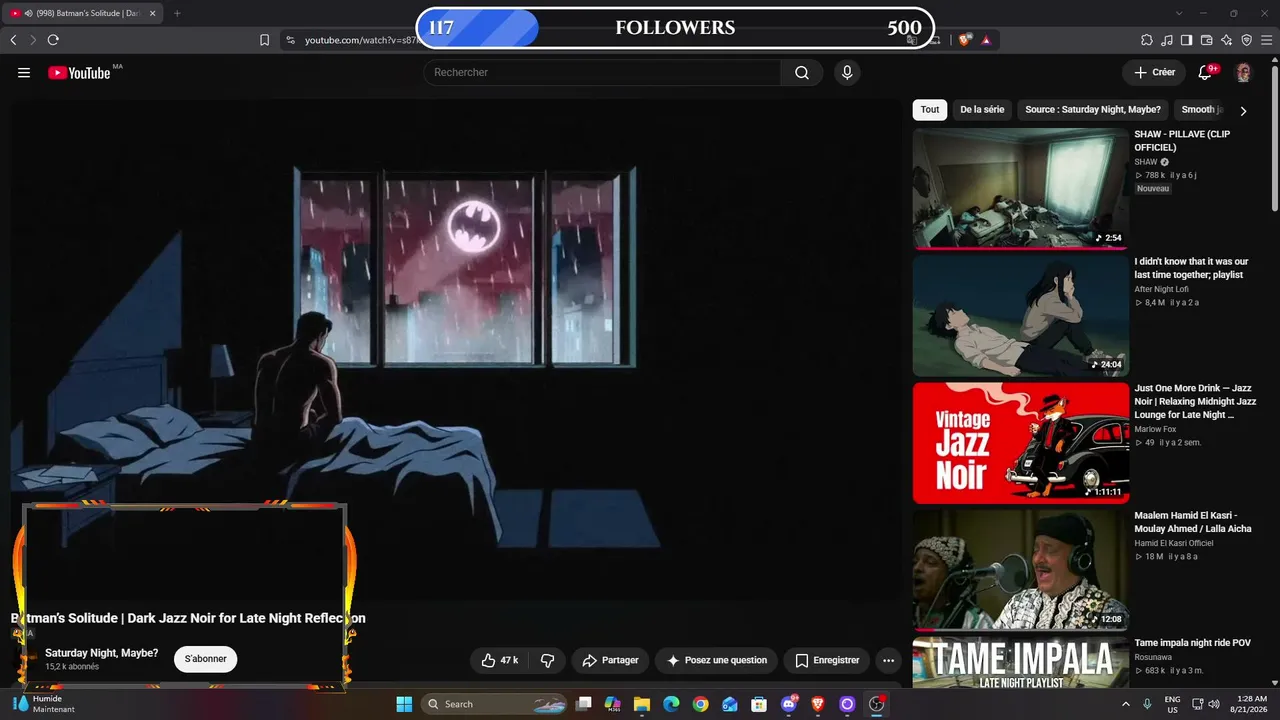Open File Explorer from the taskbar
This screenshot has width=1280, height=720.
tap(642, 704)
